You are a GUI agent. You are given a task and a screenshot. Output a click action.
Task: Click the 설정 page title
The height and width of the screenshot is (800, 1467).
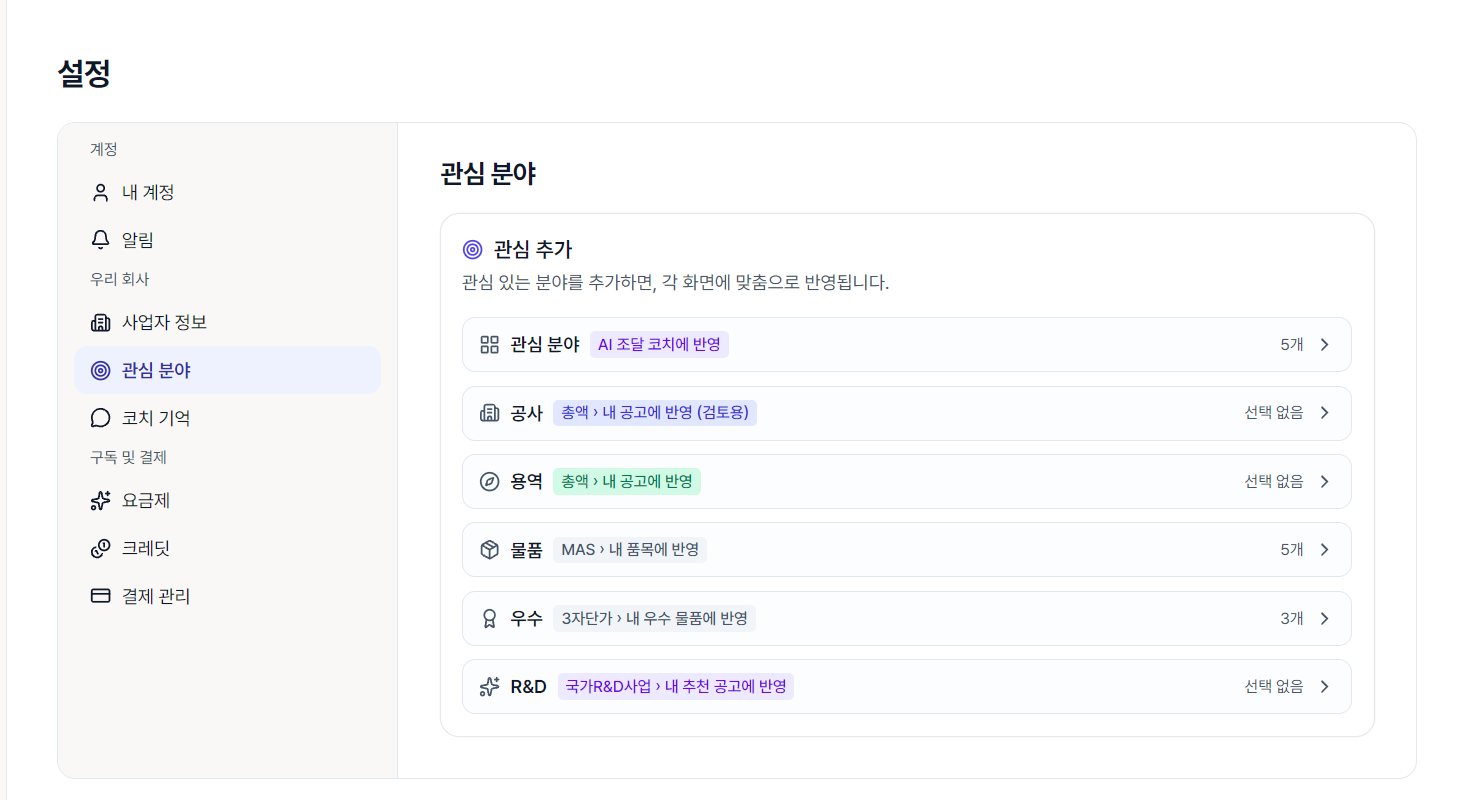tap(84, 73)
